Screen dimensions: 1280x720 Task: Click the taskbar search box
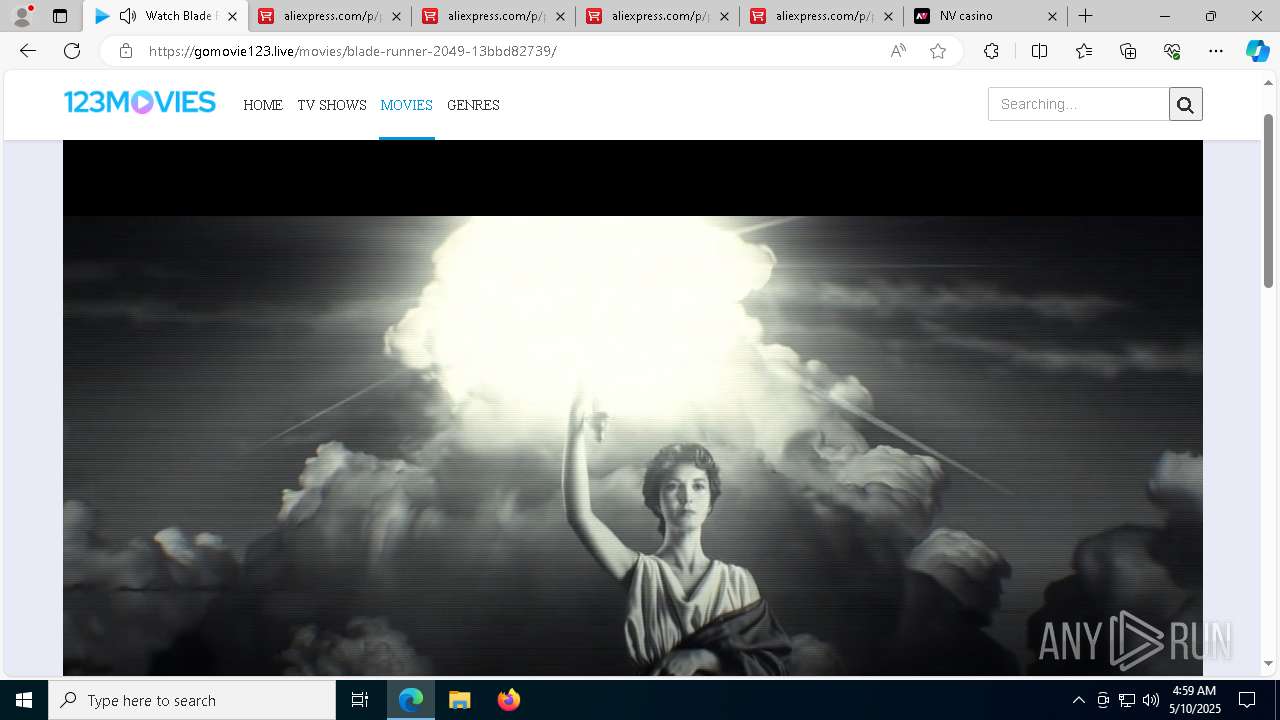[192, 700]
